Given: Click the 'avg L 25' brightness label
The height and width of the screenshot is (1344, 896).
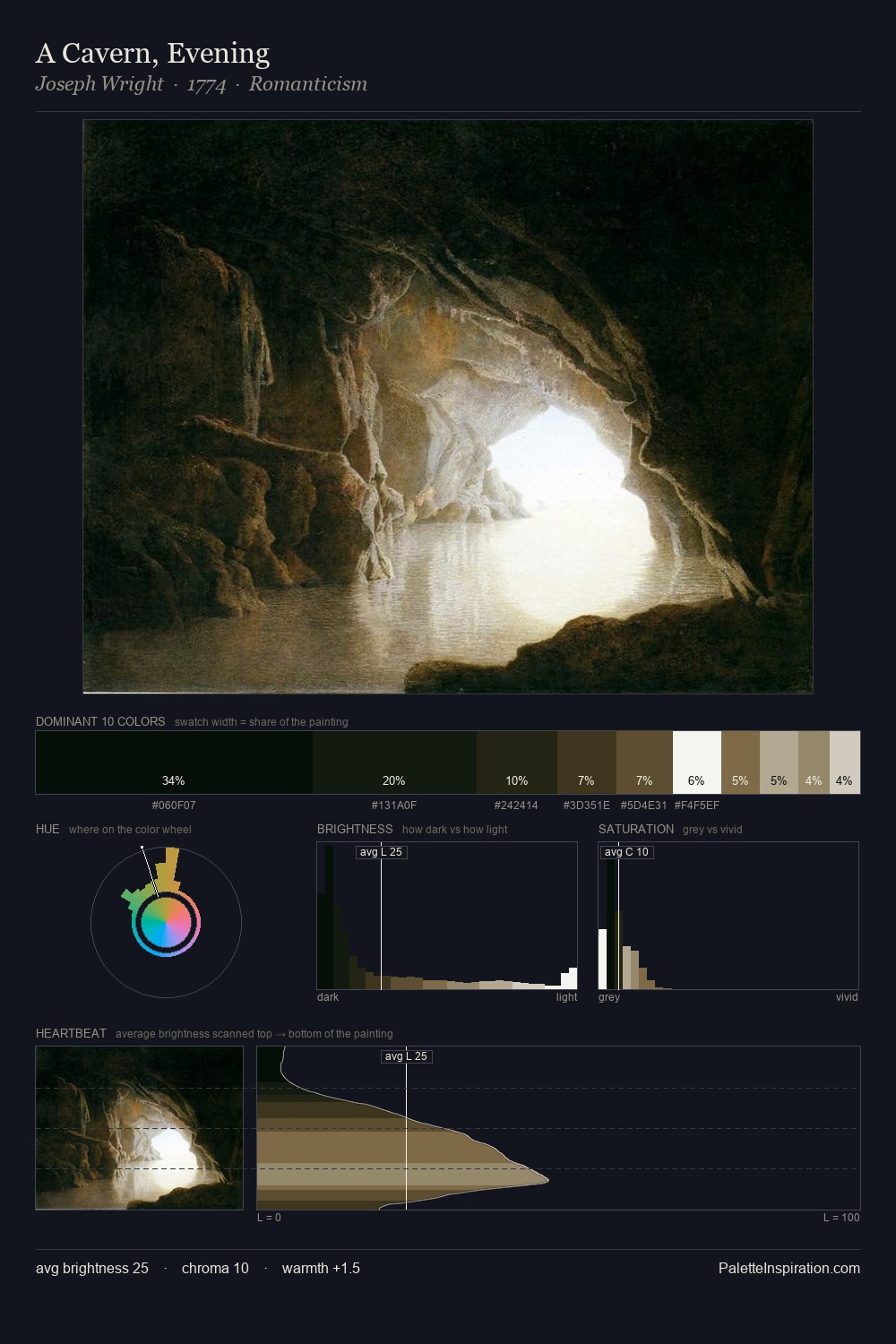Looking at the screenshot, I should tap(382, 852).
